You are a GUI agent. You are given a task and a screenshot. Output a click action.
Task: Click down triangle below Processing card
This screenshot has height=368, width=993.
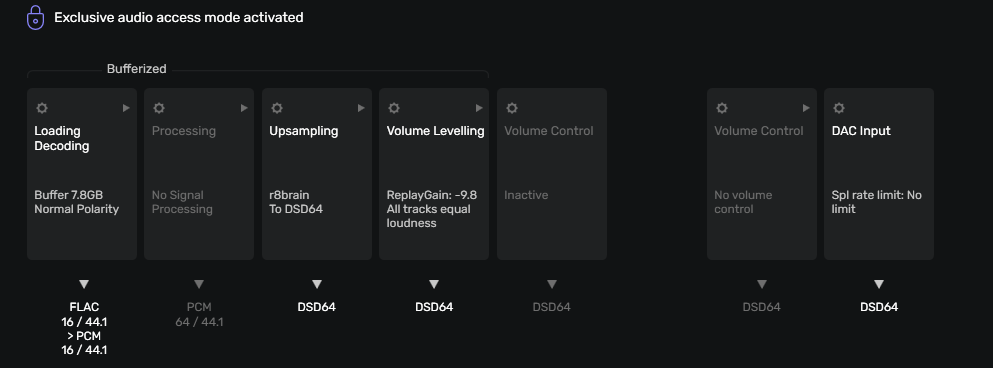coord(199,284)
